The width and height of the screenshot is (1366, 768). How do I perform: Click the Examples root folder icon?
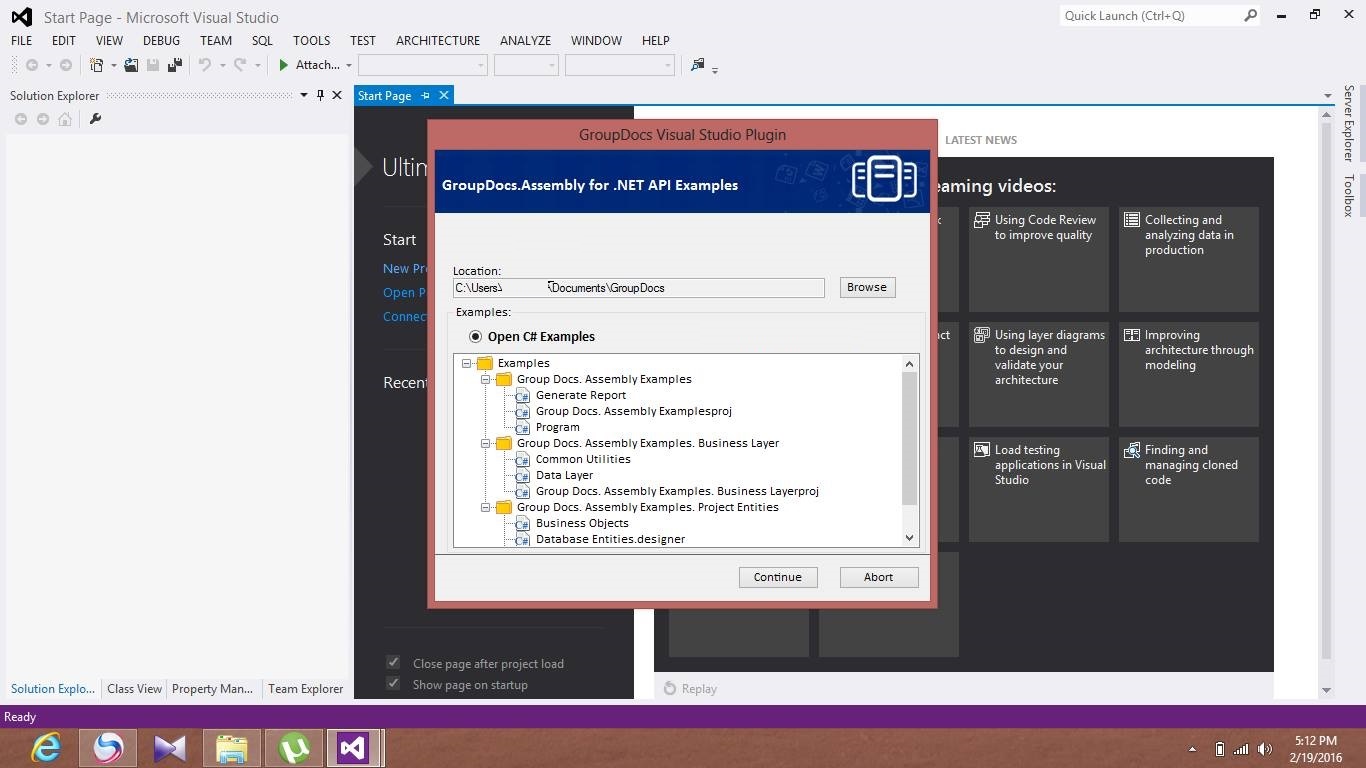coord(485,363)
